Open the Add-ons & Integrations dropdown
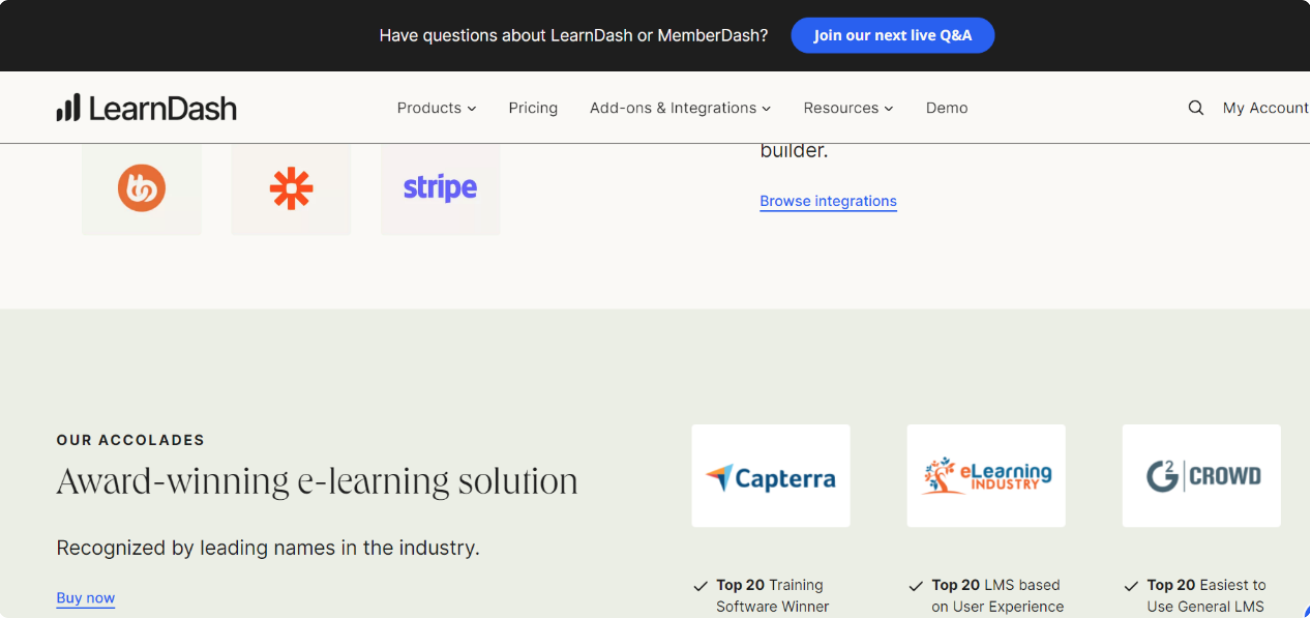The width and height of the screenshot is (1310, 620). [679, 107]
